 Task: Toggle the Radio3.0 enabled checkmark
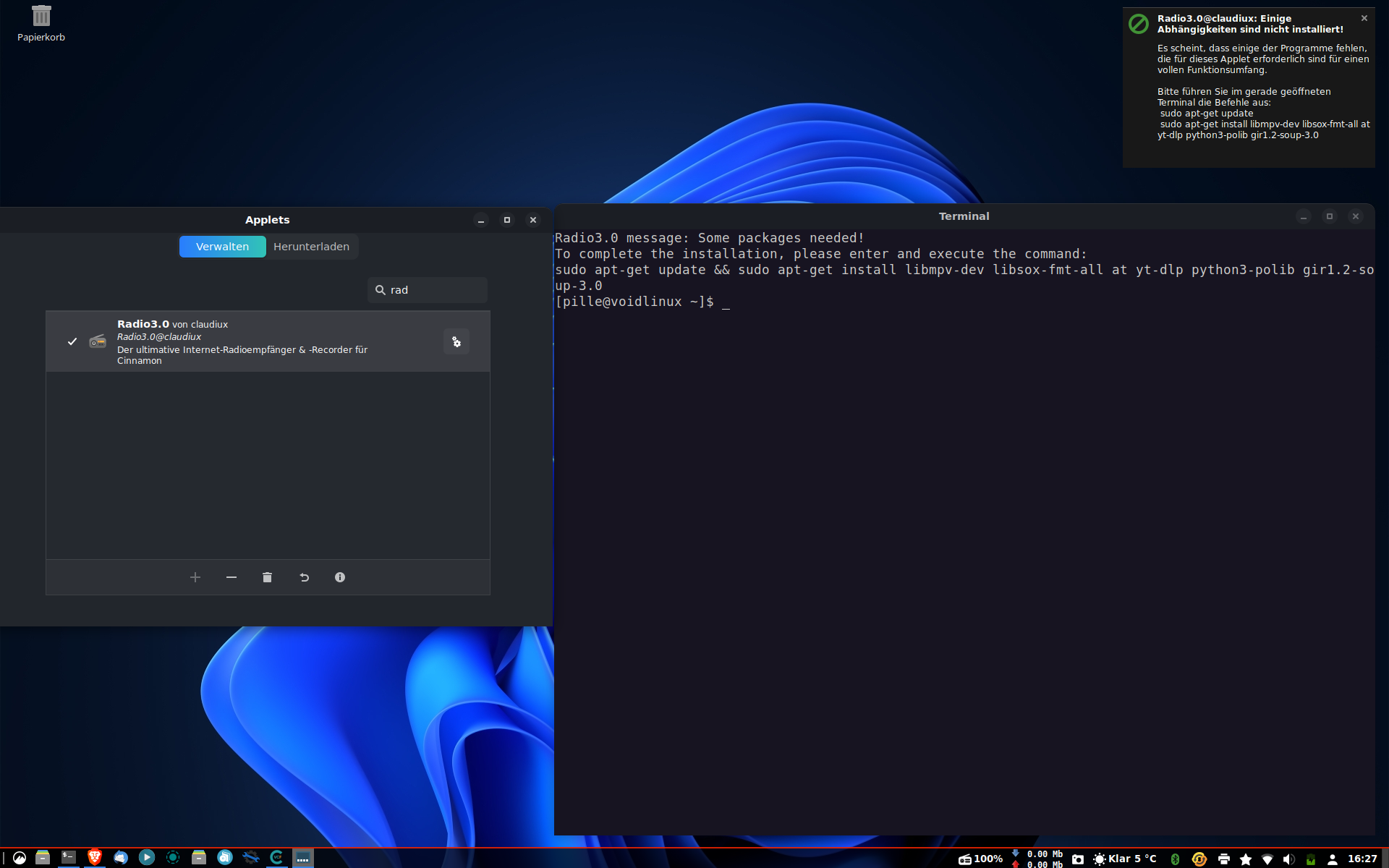click(x=72, y=341)
